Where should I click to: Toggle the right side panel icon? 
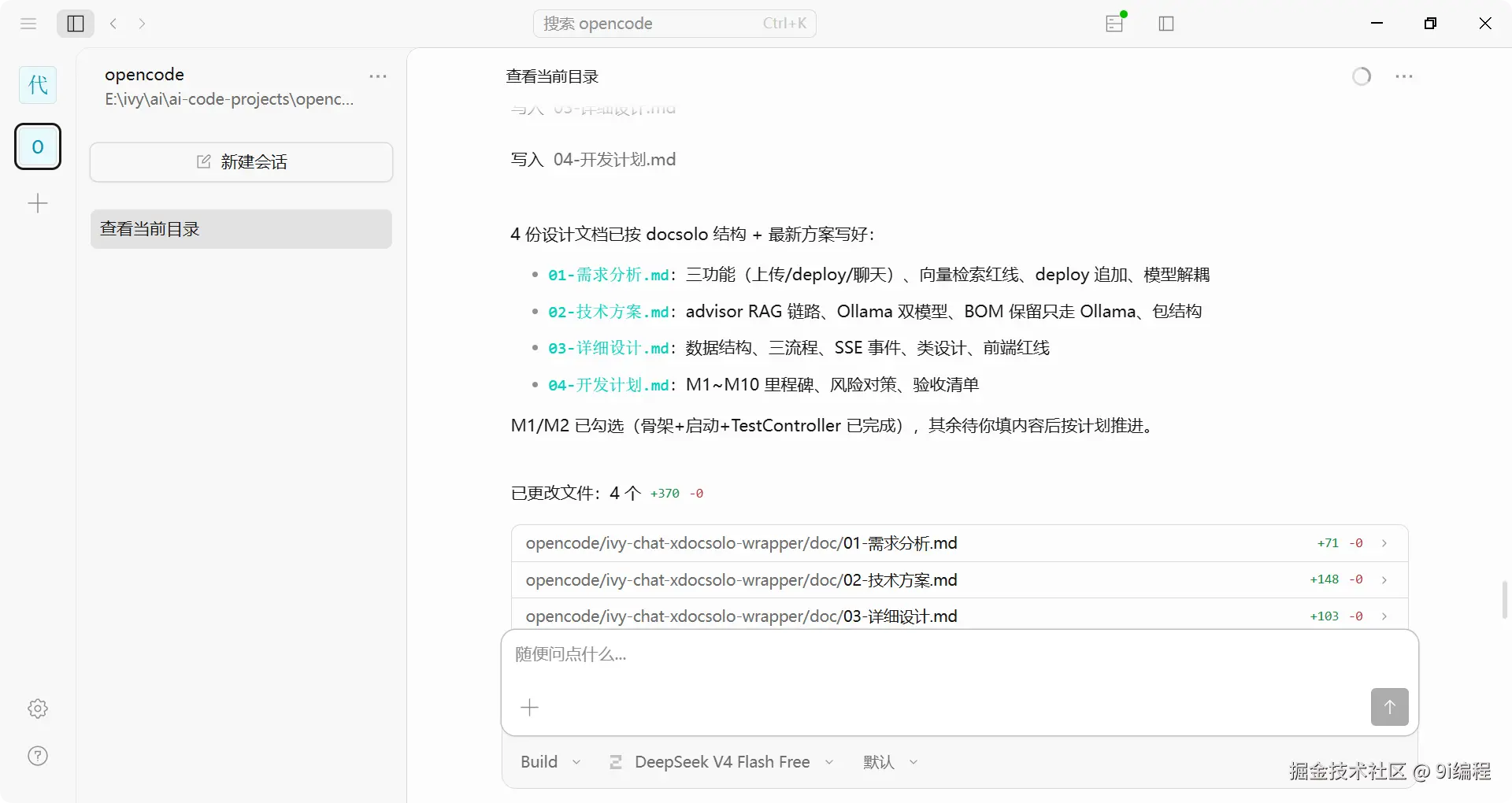pos(1166,24)
